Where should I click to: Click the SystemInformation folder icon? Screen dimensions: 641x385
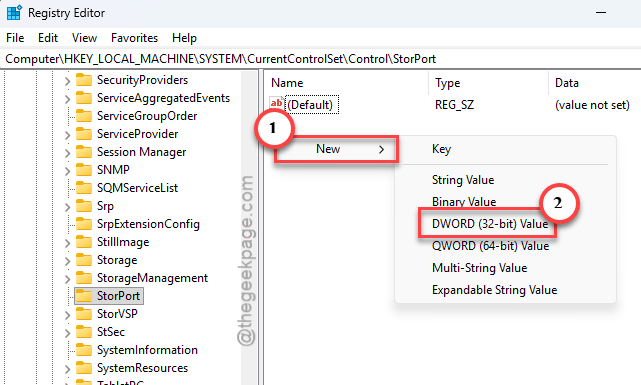(84, 350)
